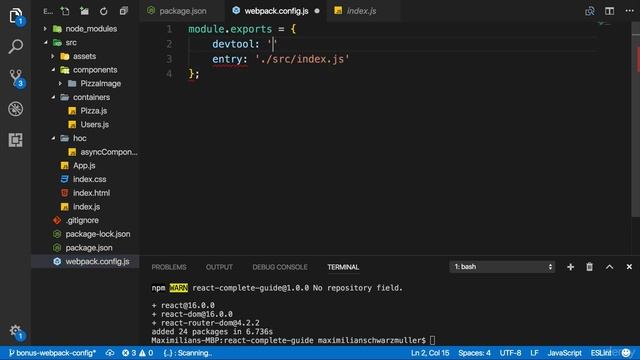Click the Ln 2, Col 15 indicator
Image resolution: width=640 pixels, height=360 pixels.
coord(430,353)
